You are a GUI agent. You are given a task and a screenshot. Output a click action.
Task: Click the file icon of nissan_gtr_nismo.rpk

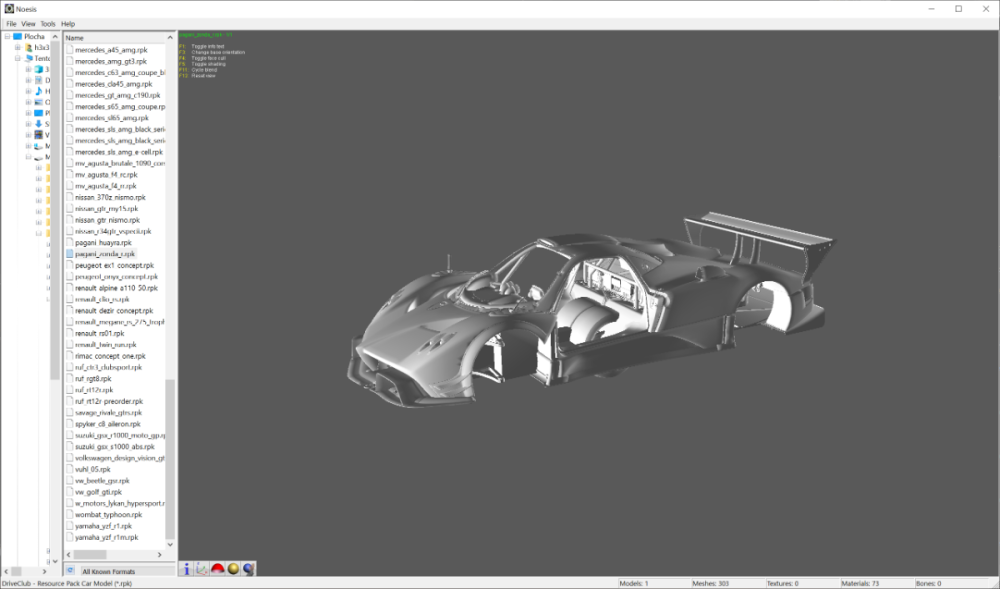tap(70, 220)
